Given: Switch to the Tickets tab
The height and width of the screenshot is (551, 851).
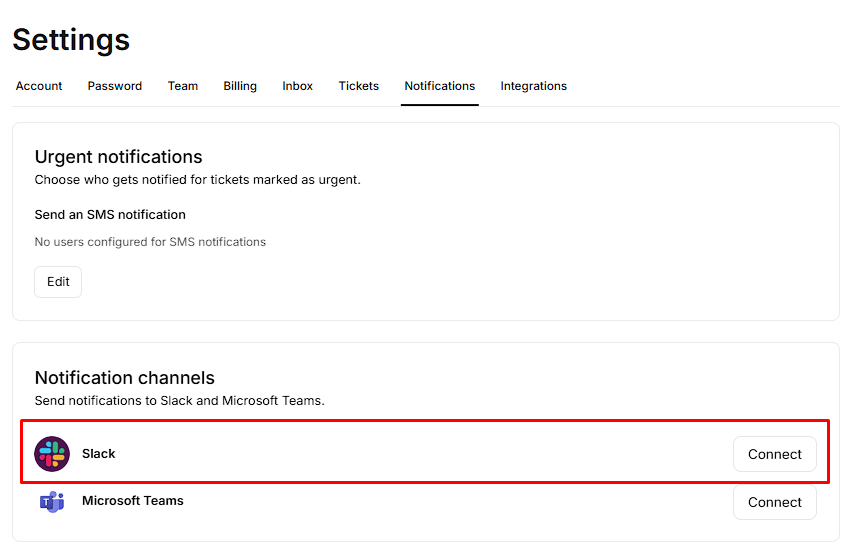Looking at the screenshot, I should click(359, 86).
